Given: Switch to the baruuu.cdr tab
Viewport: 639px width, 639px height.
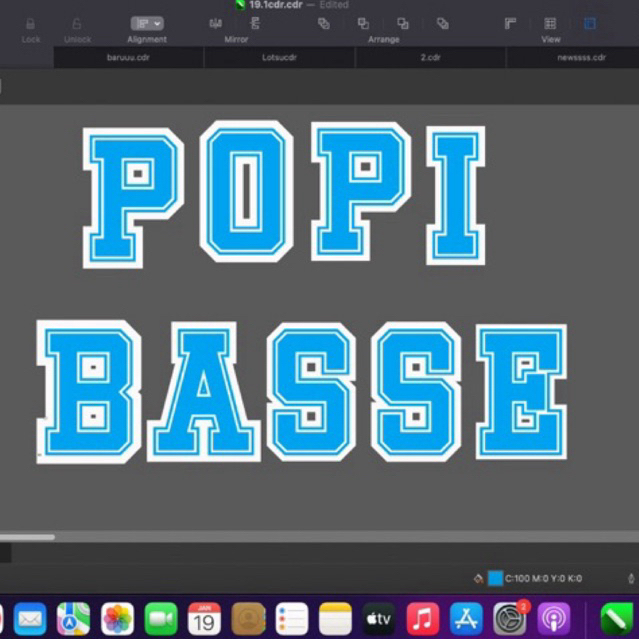Looking at the screenshot, I should point(127,58).
